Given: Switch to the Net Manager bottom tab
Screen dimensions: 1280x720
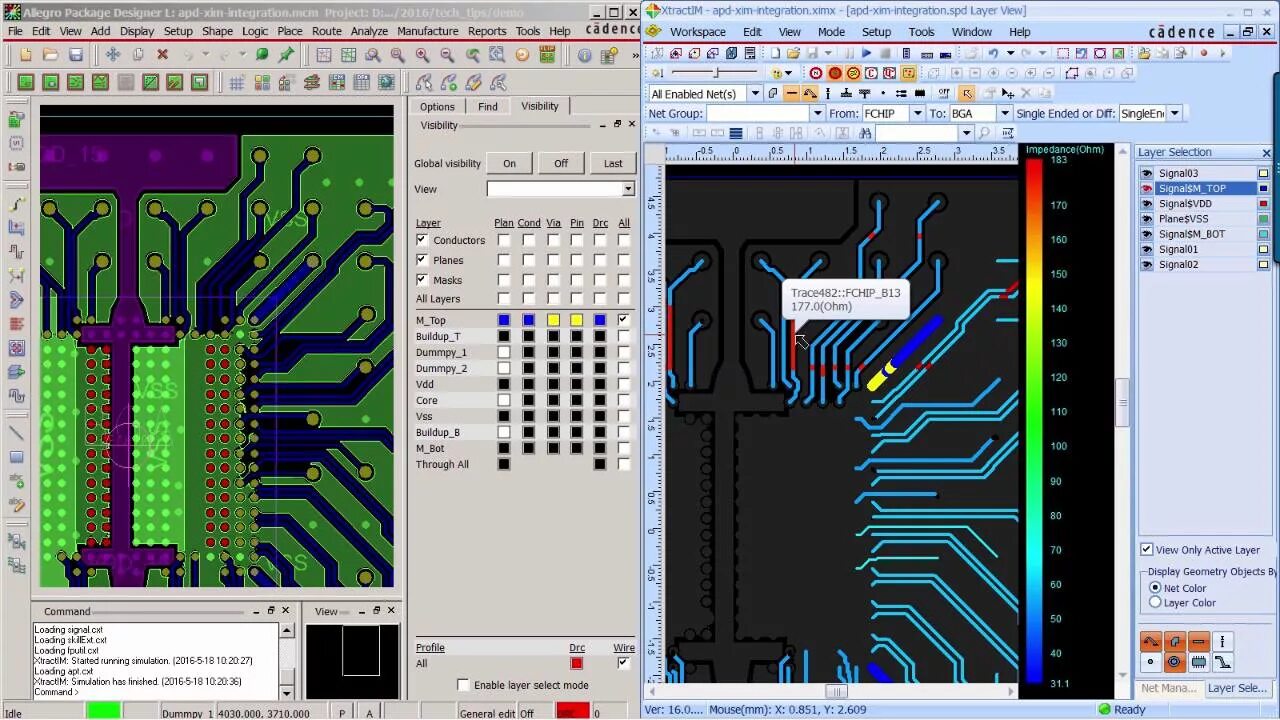Looking at the screenshot, I should pyautogui.click(x=1168, y=688).
